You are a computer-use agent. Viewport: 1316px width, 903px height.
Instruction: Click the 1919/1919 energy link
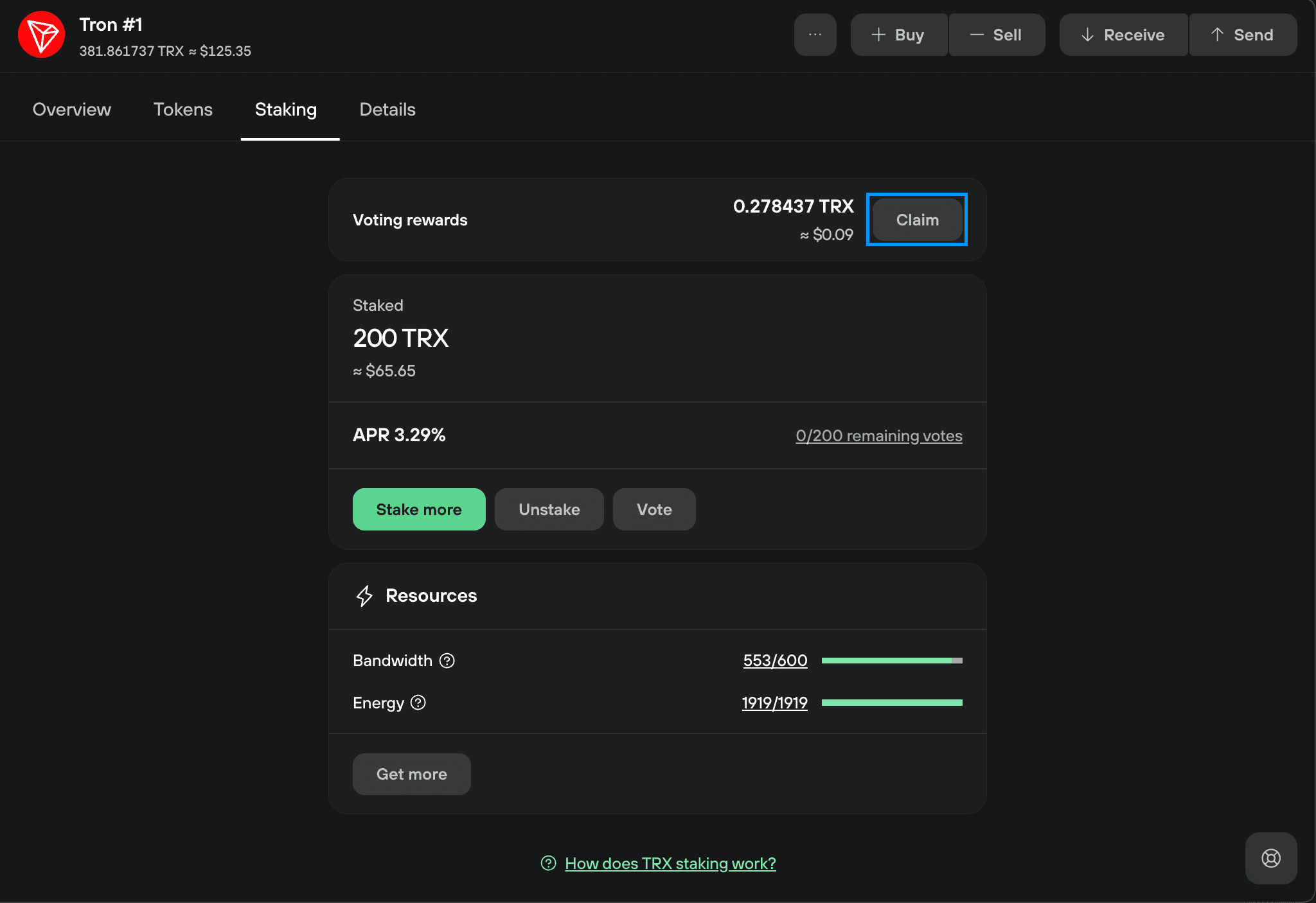(774, 703)
